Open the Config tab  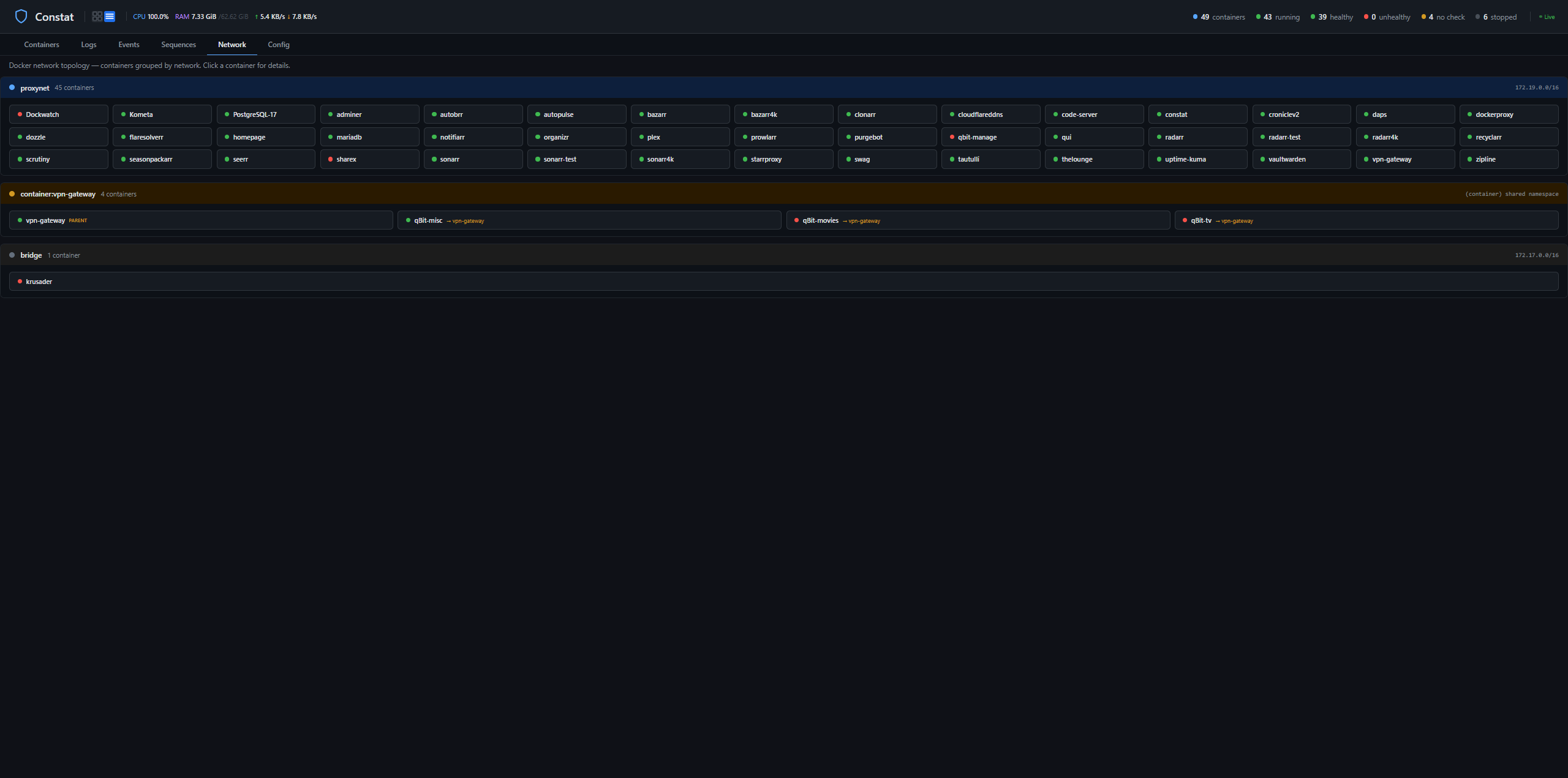pos(279,45)
